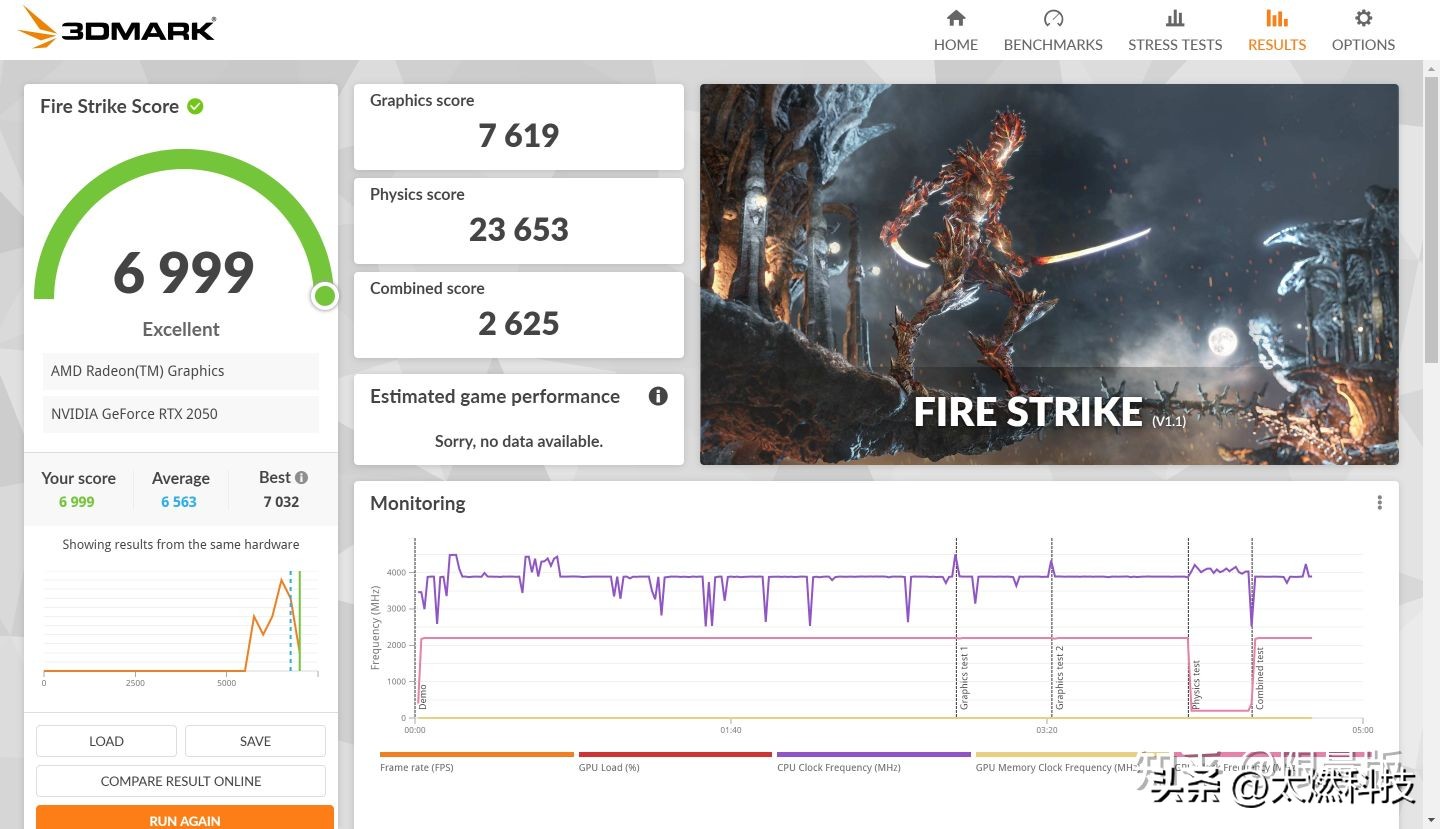The width and height of the screenshot is (1440, 829).
Task: Switch to the RESULTS tab label
Action: (x=1277, y=45)
